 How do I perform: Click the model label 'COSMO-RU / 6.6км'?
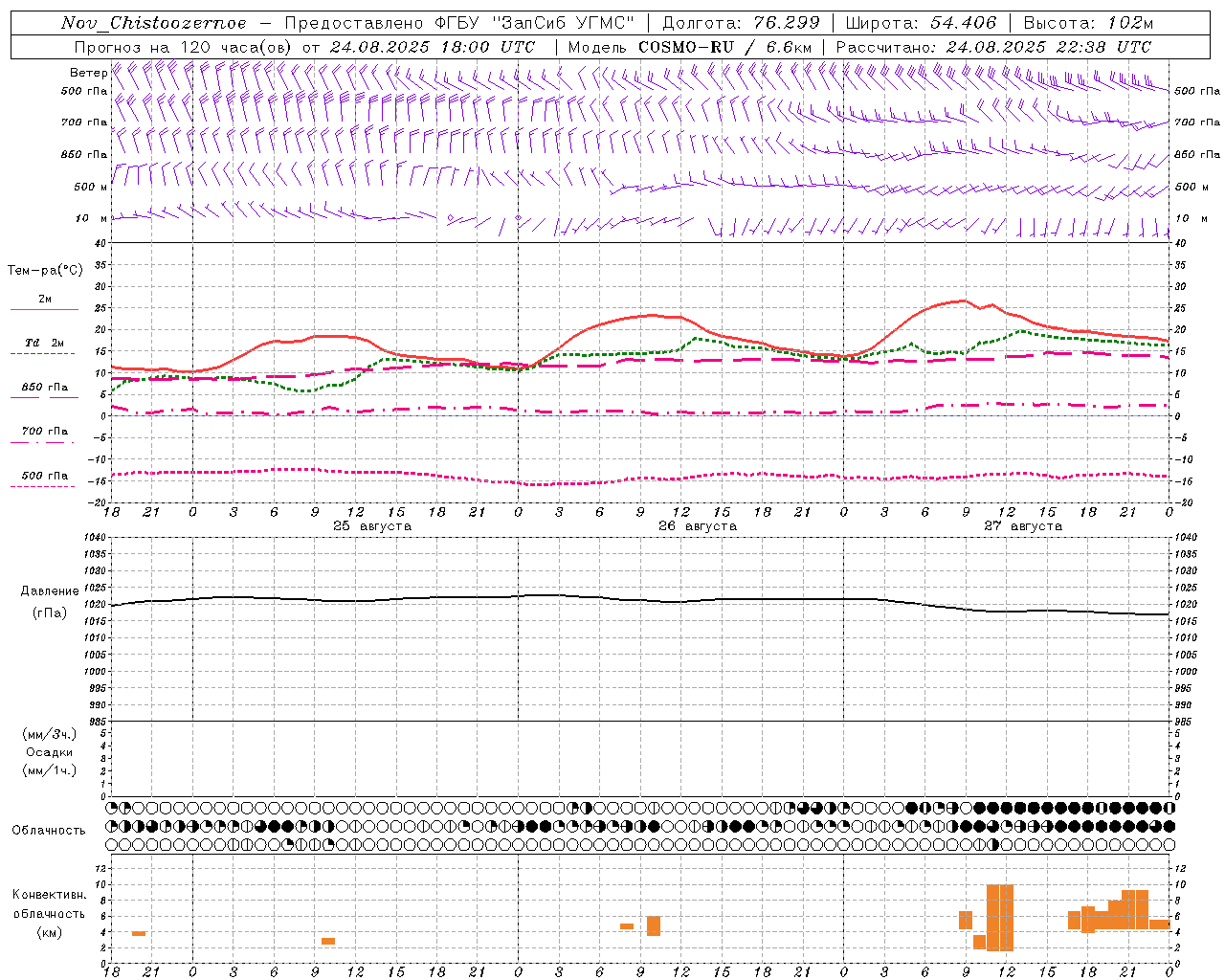pyautogui.click(x=725, y=47)
